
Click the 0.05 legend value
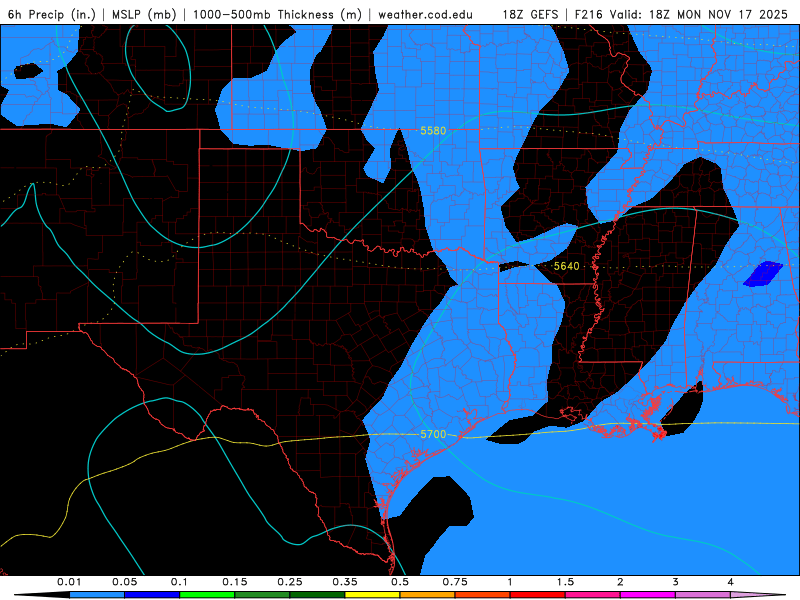[124, 582]
